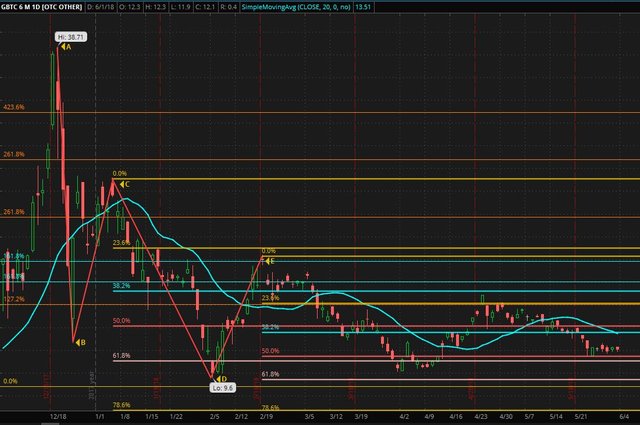Click the 0.0% label at the left edge
640x425 pixels.
tap(10, 381)
